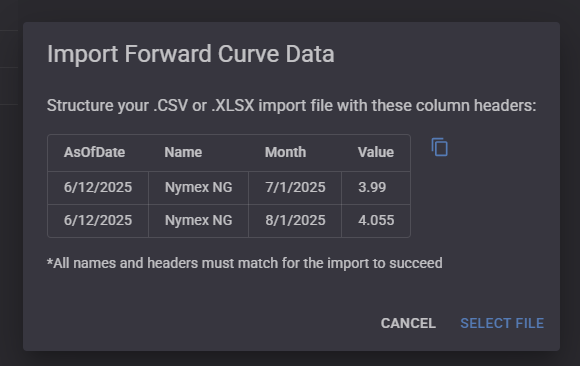Click the 8/1/2025 month cell

pos(295,221)
